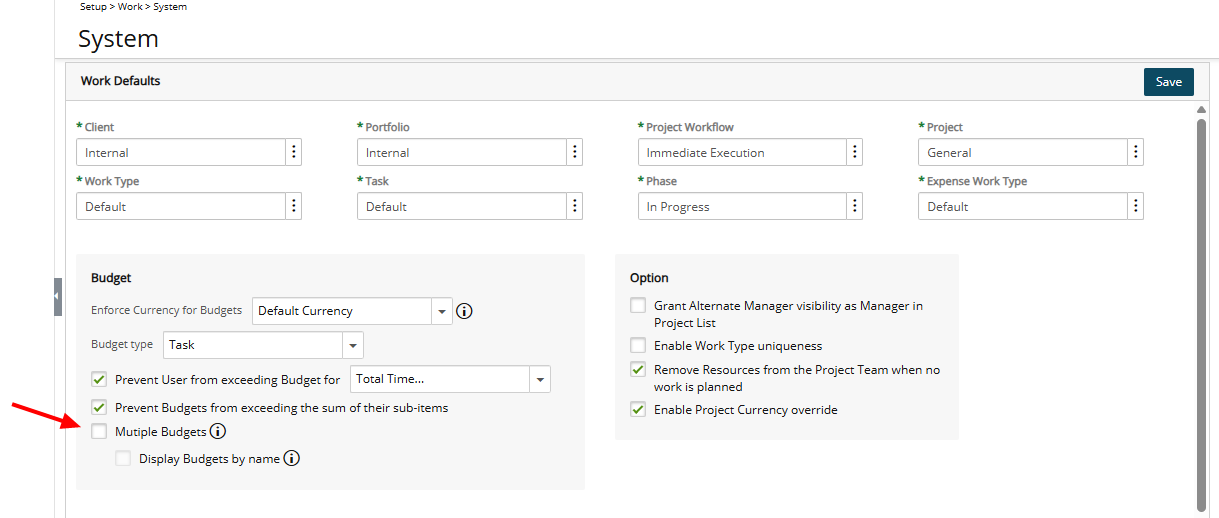The image size is (1219, 518).
Task: Enable the Mutiple Budgets checkbox
Action: pos(99,432)
